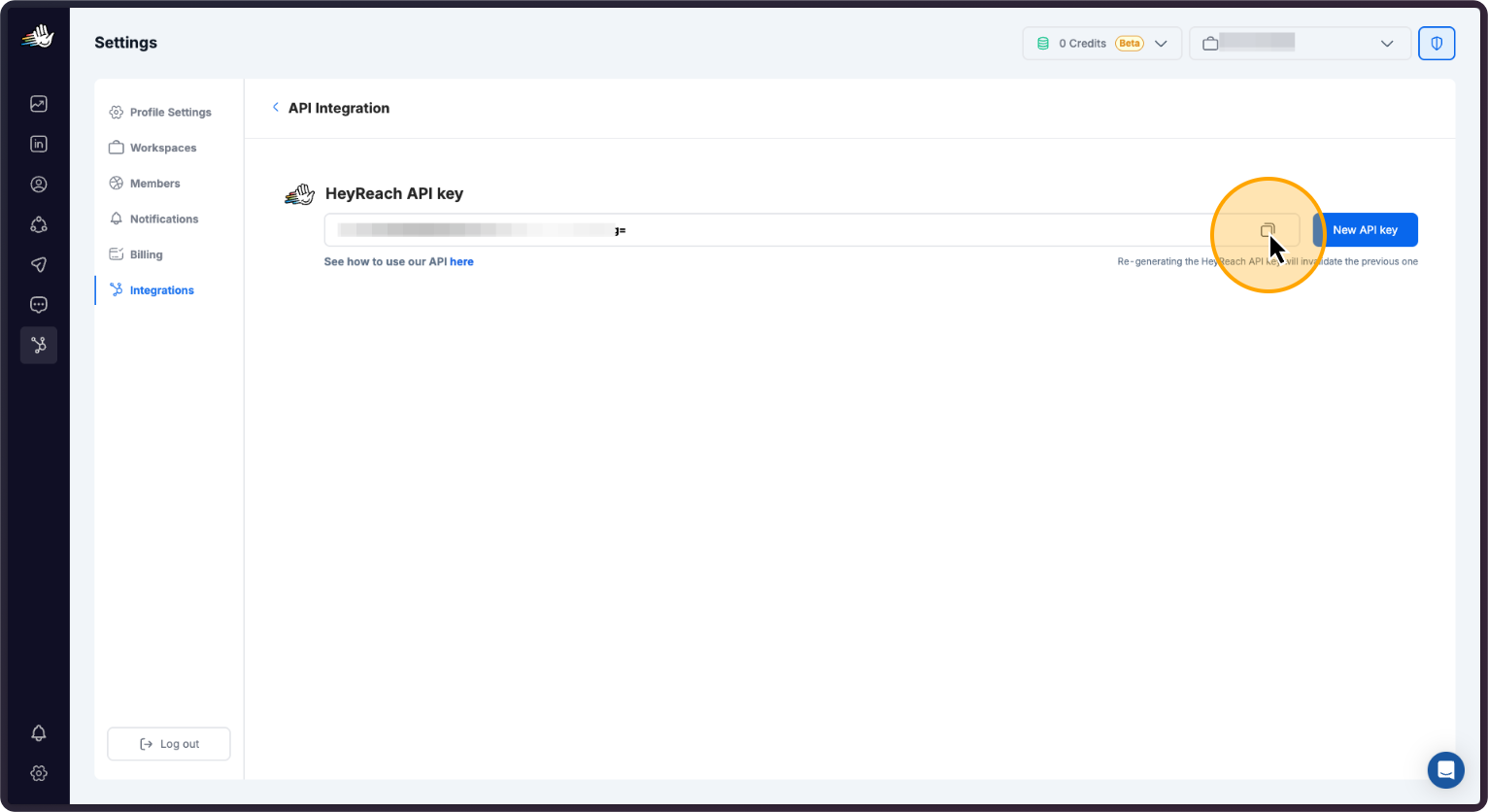Select Profile Settings menu item
Viewport: 1488px width, 812px height.
(170, 113)
